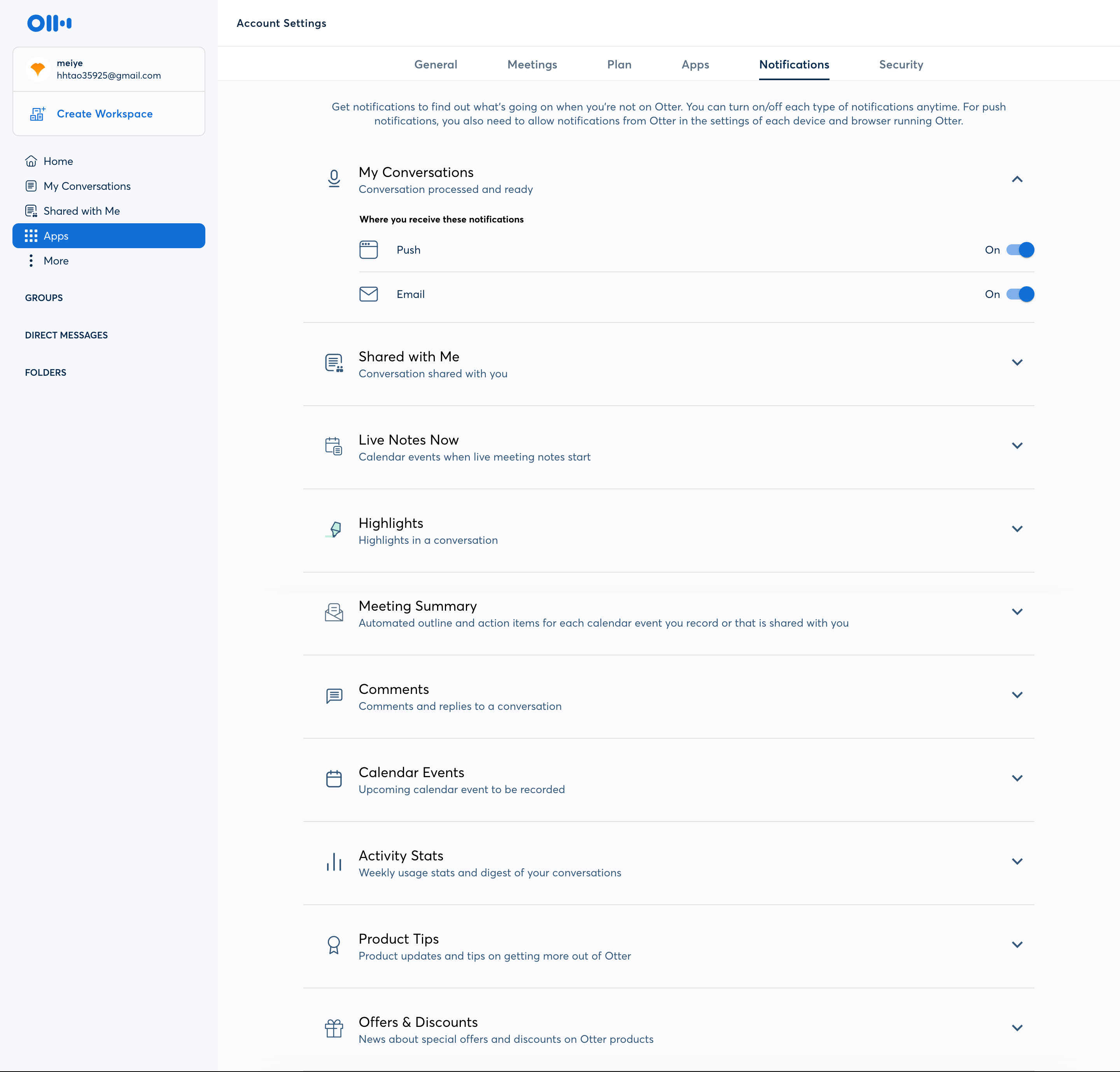Viewport: 1120px width, 1072px height.
Task: Click the meiye user profile avatar
Action: (38, 69)
